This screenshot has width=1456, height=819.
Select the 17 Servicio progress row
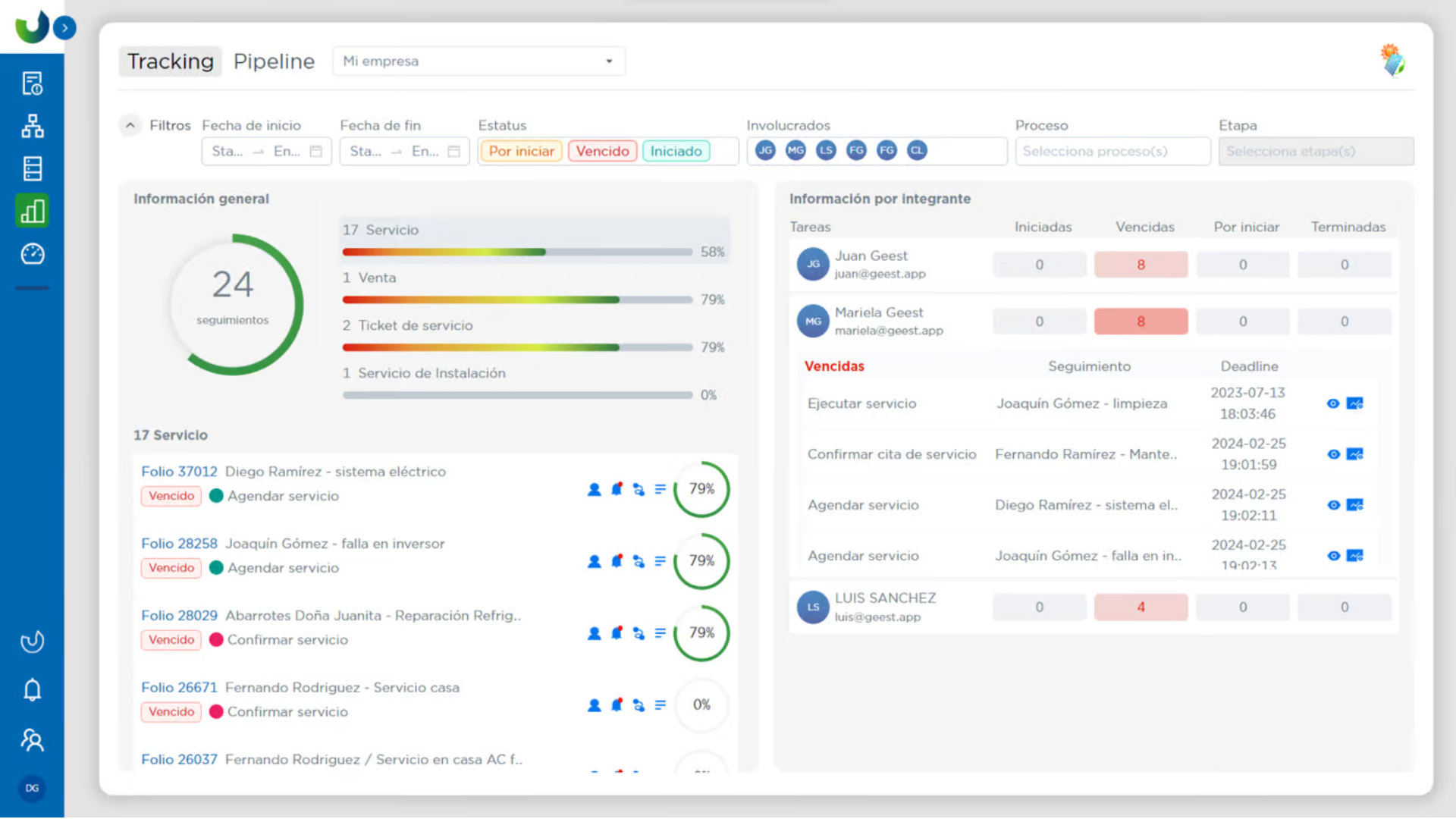coord(535,240)
